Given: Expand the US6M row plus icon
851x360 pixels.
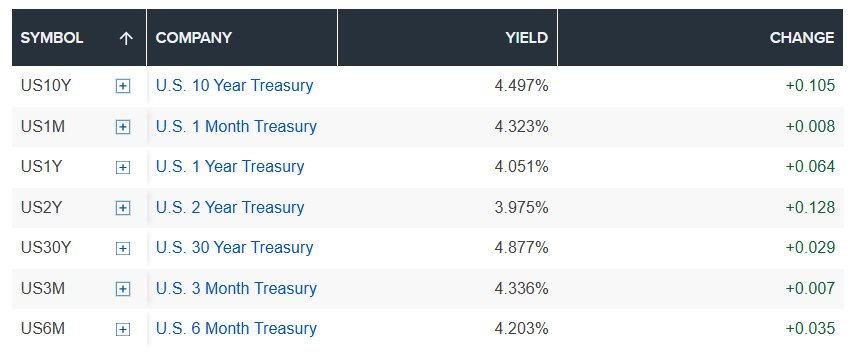Looking at the screenshot, I should [x=123, y=329].
